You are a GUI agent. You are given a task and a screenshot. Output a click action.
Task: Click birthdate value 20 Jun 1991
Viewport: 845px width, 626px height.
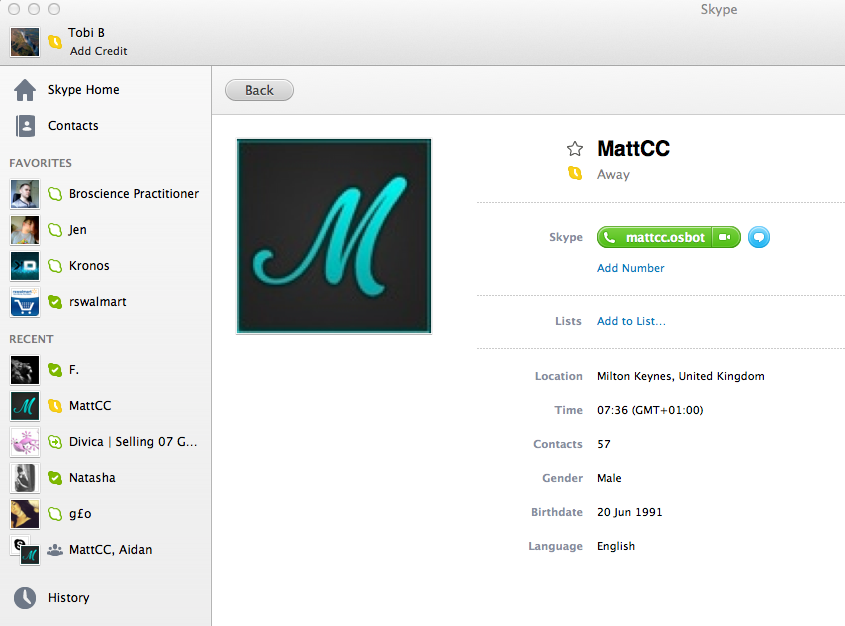629,512
